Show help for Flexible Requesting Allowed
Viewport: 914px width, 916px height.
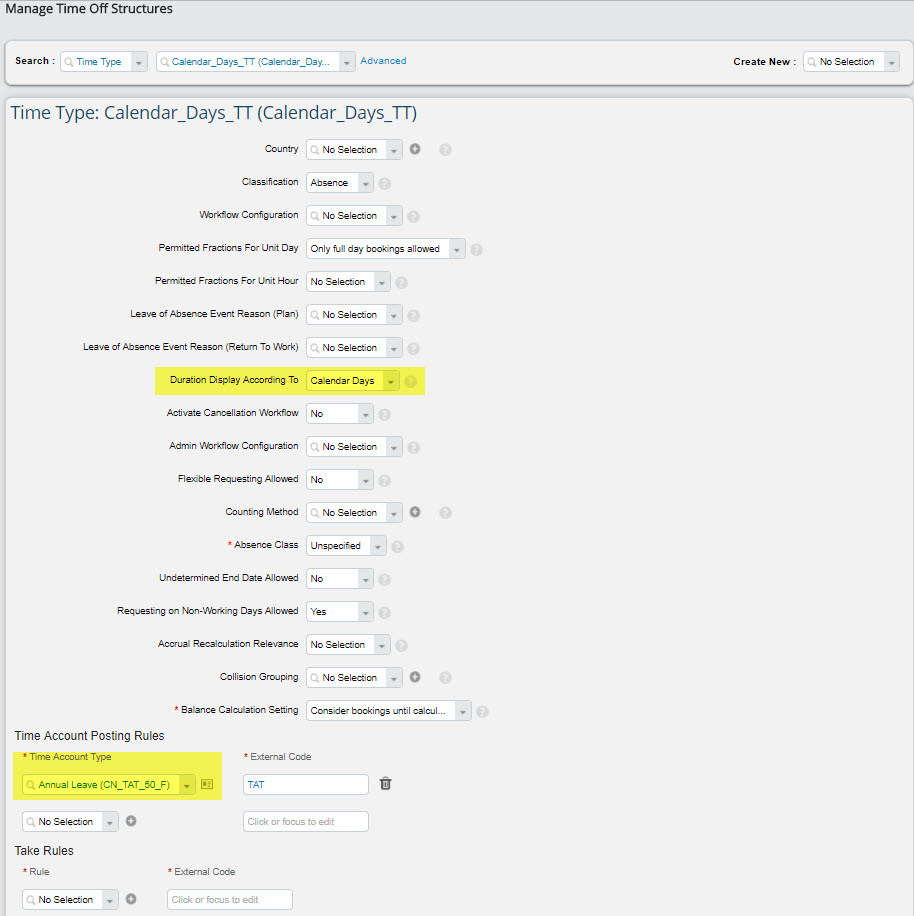point(384,481)
